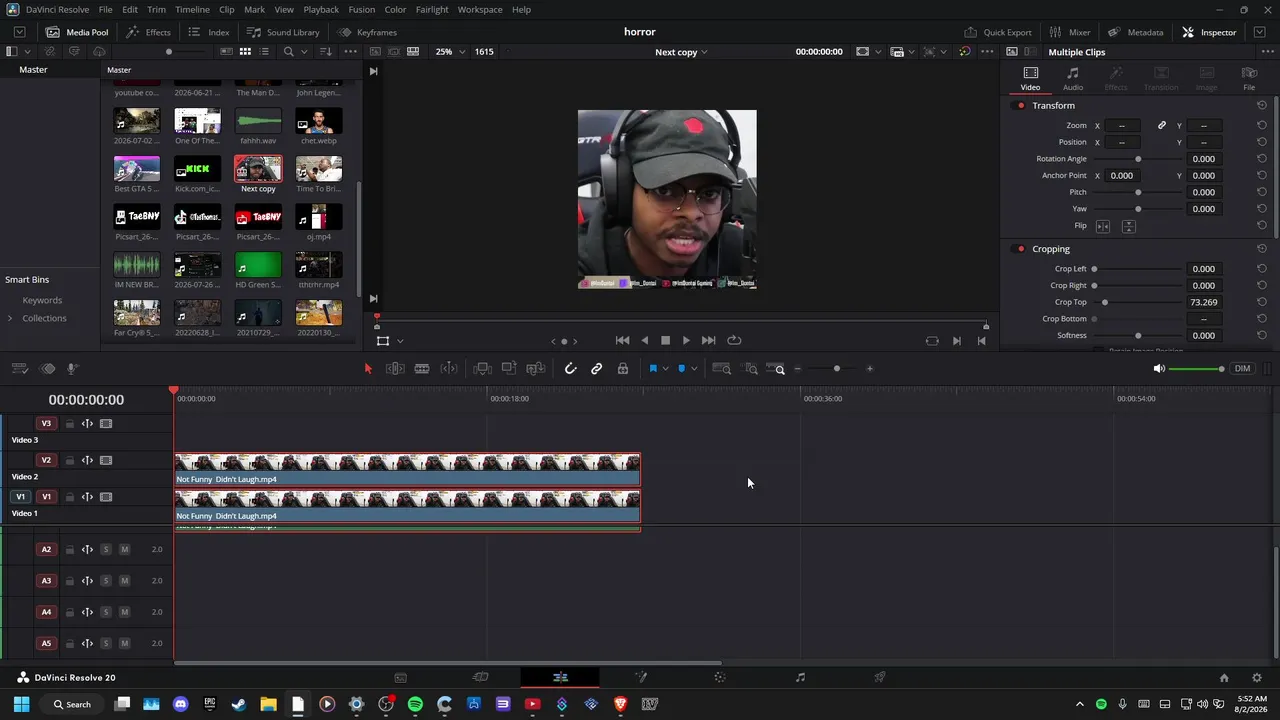Toggle Auto Track Selector on Video 3

87,424
